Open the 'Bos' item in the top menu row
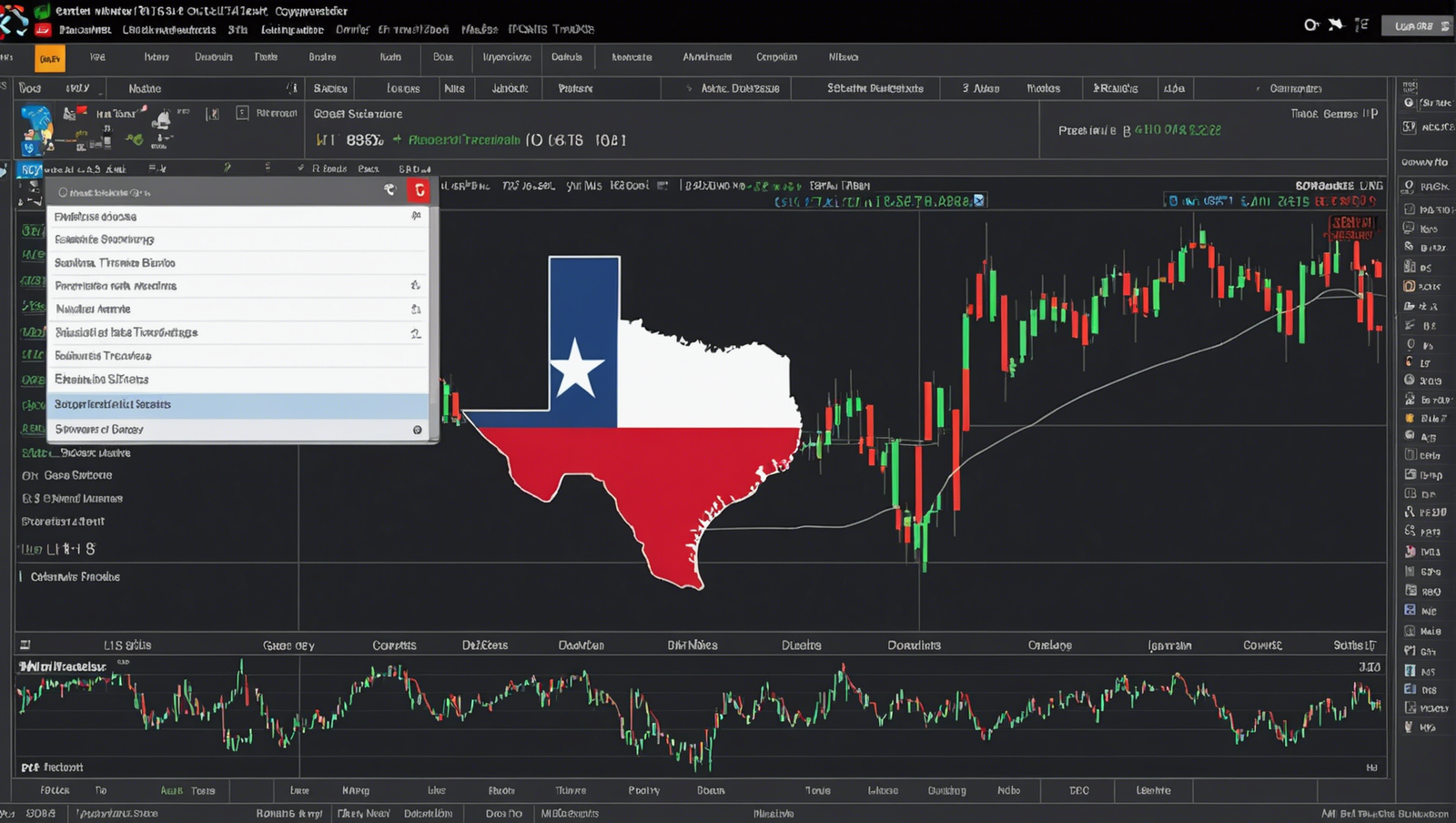 [x=443, y=57]
